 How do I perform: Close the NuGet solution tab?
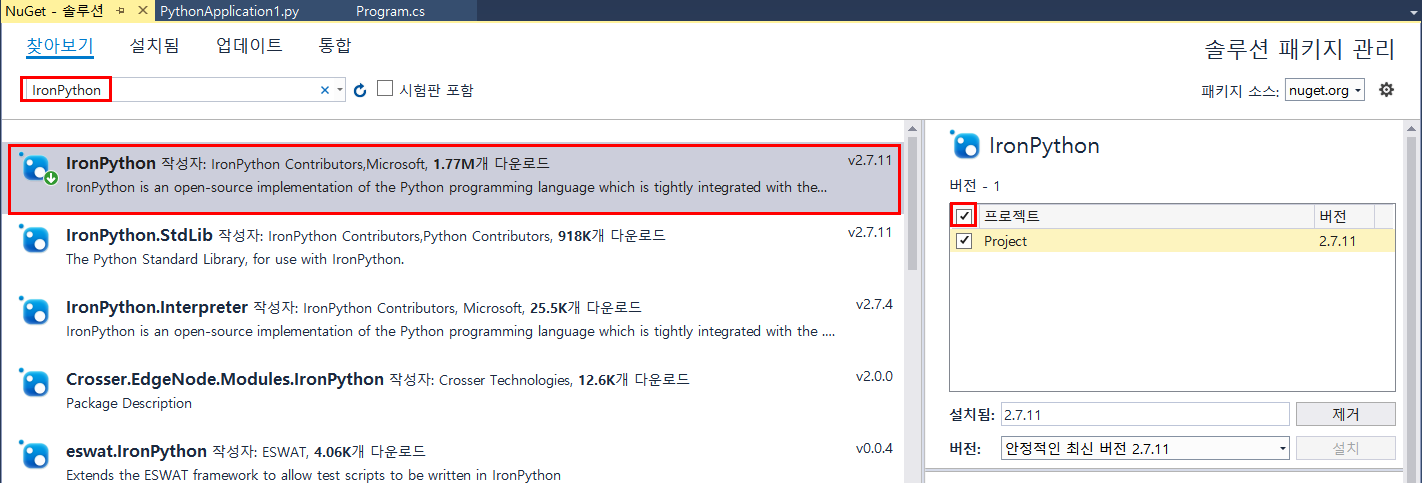(142, 10)
